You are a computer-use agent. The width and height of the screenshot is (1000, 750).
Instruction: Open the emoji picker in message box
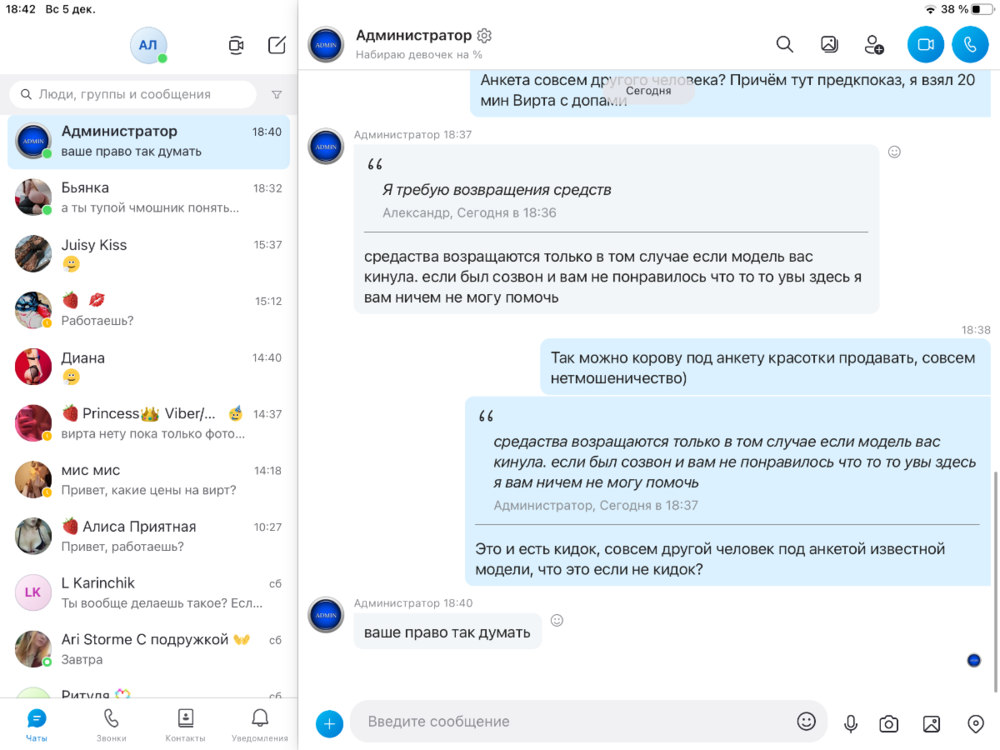pyautogui.click(x=806, y=721)
